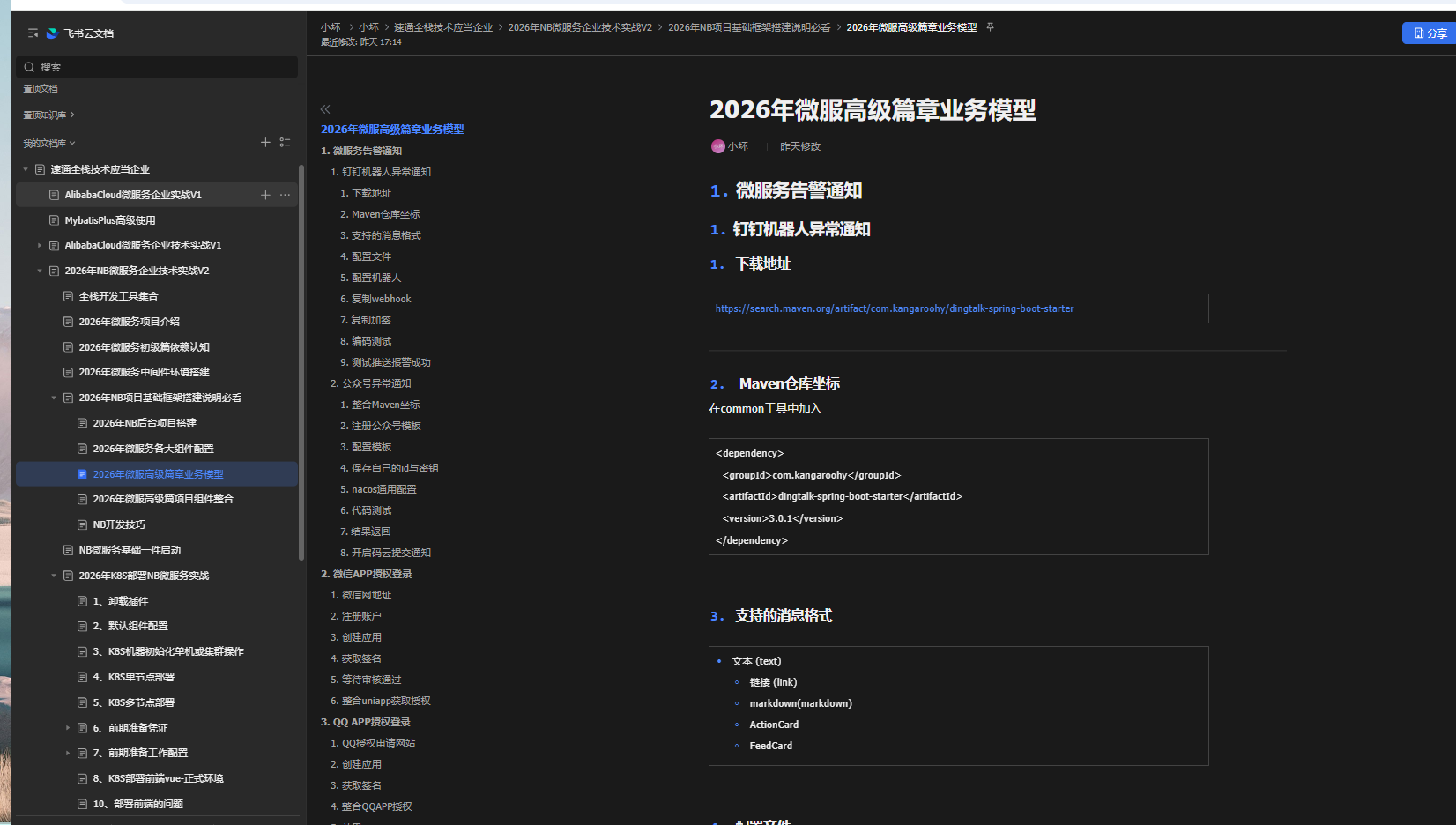Open more options for AlibabaCloud微服务企业实战V1
This screenshot has width=1456, height=825.
285,195
